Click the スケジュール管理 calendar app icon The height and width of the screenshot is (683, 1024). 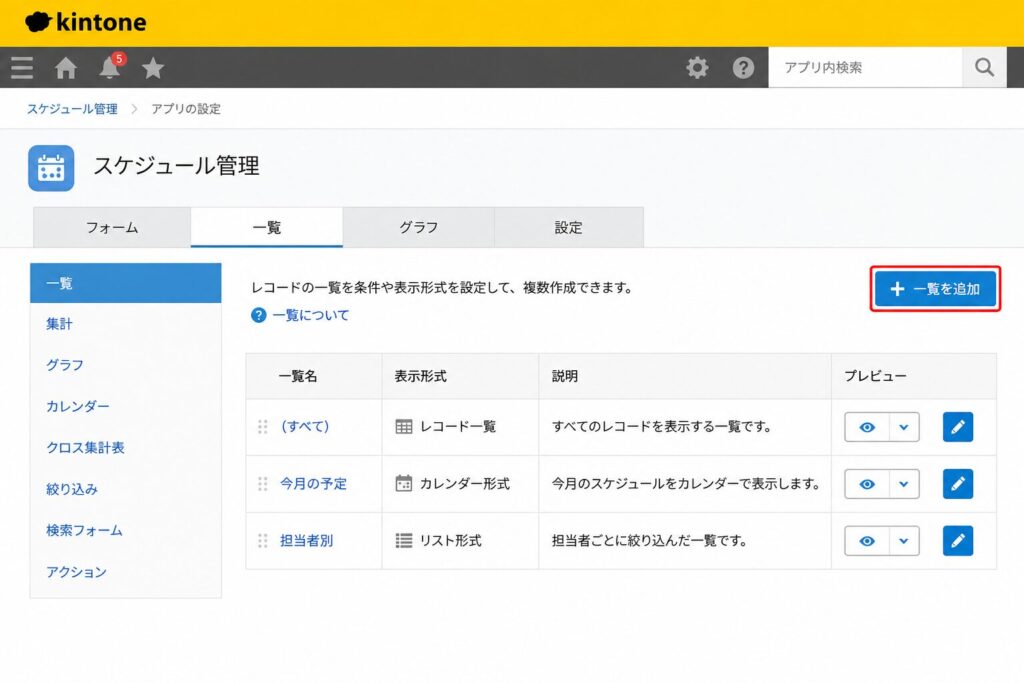pyautogui.click(x=51, y=168)
